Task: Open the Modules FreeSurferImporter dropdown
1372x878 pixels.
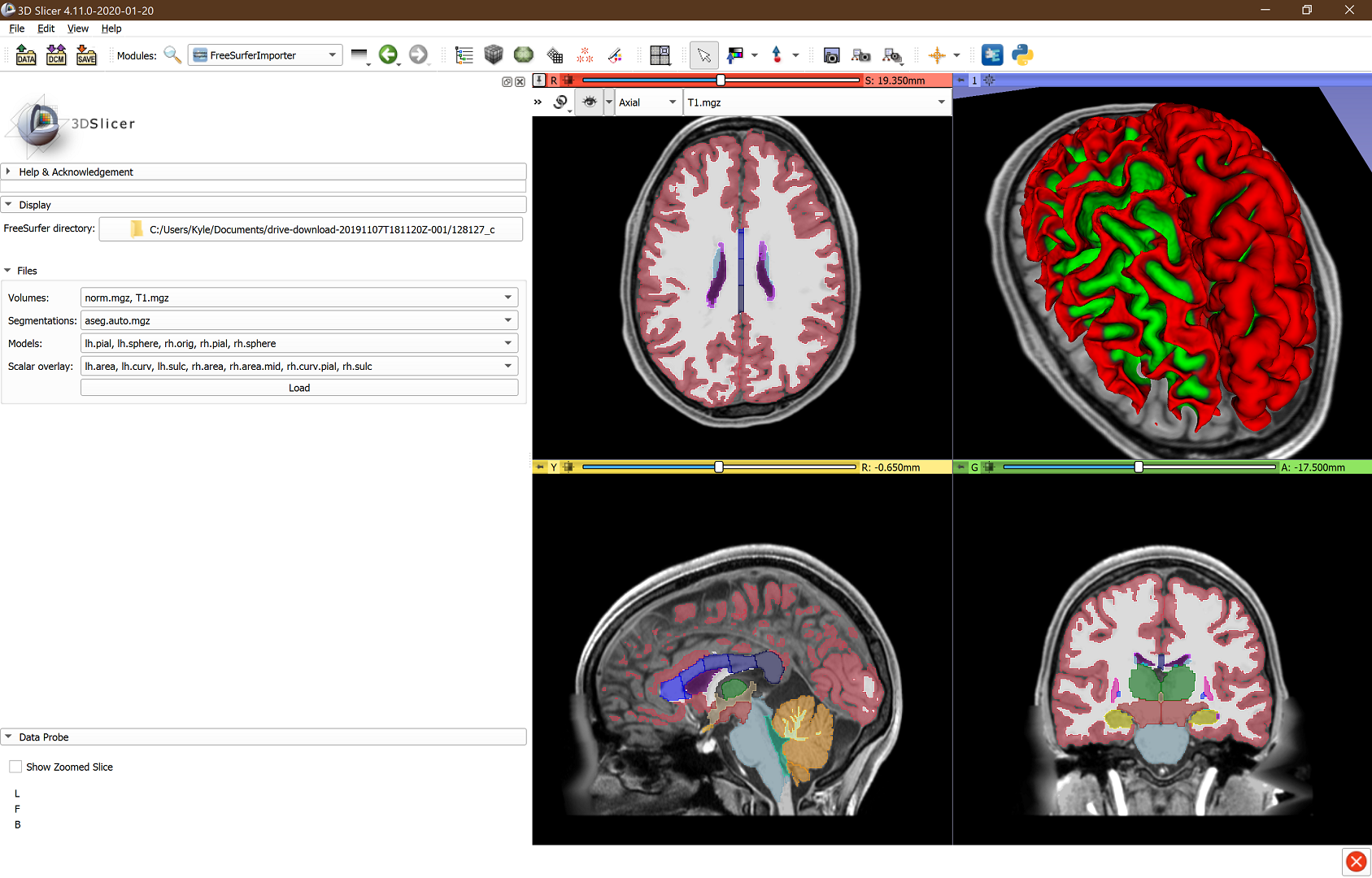Action: (x=265, y=55)
